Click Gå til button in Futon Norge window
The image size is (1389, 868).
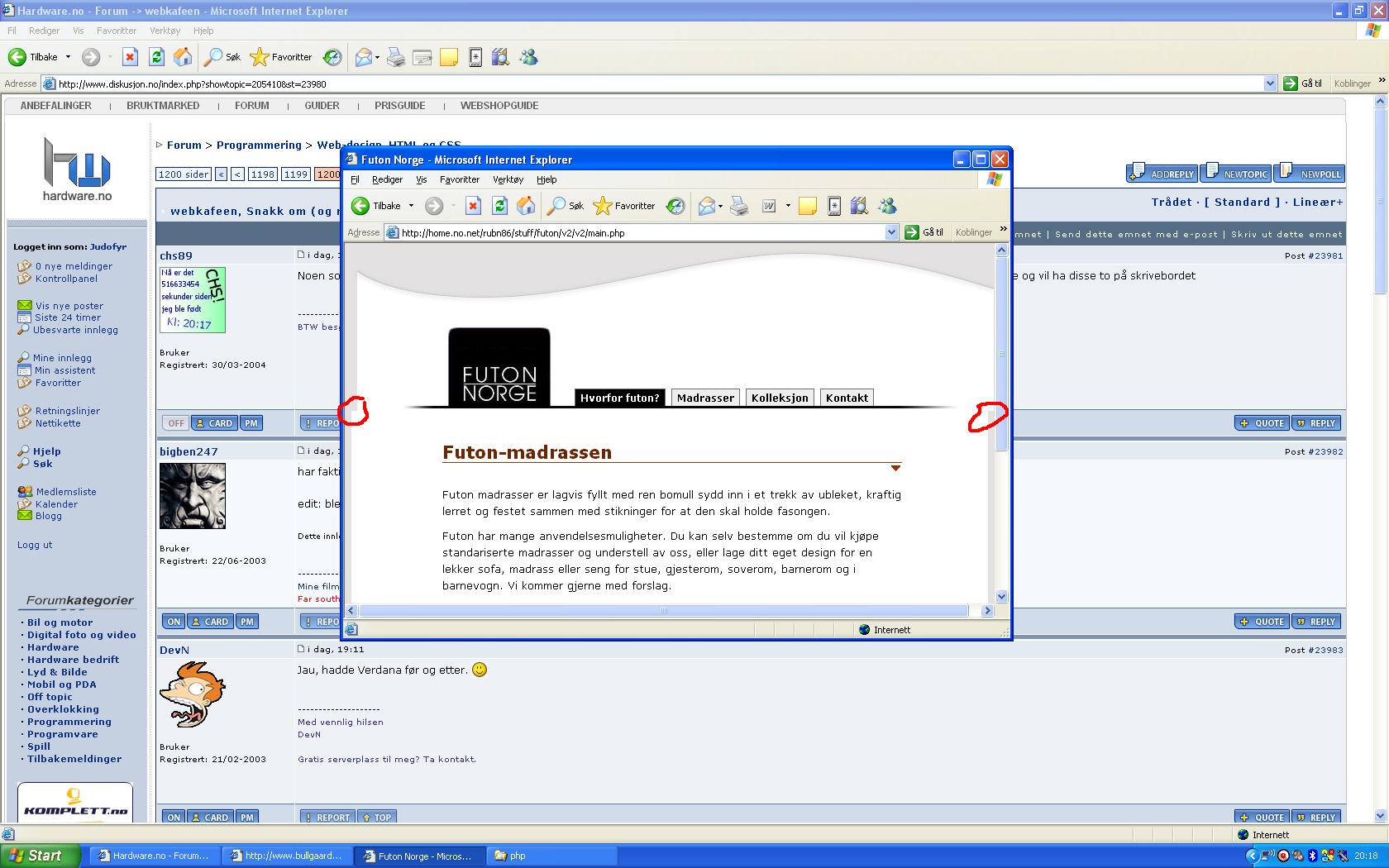click(x=924, y=232)
